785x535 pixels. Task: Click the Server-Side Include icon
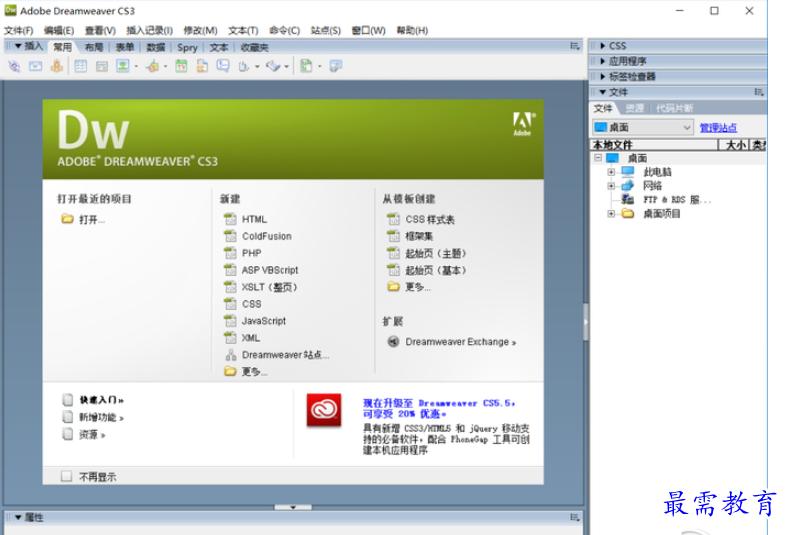coord(202,66)
